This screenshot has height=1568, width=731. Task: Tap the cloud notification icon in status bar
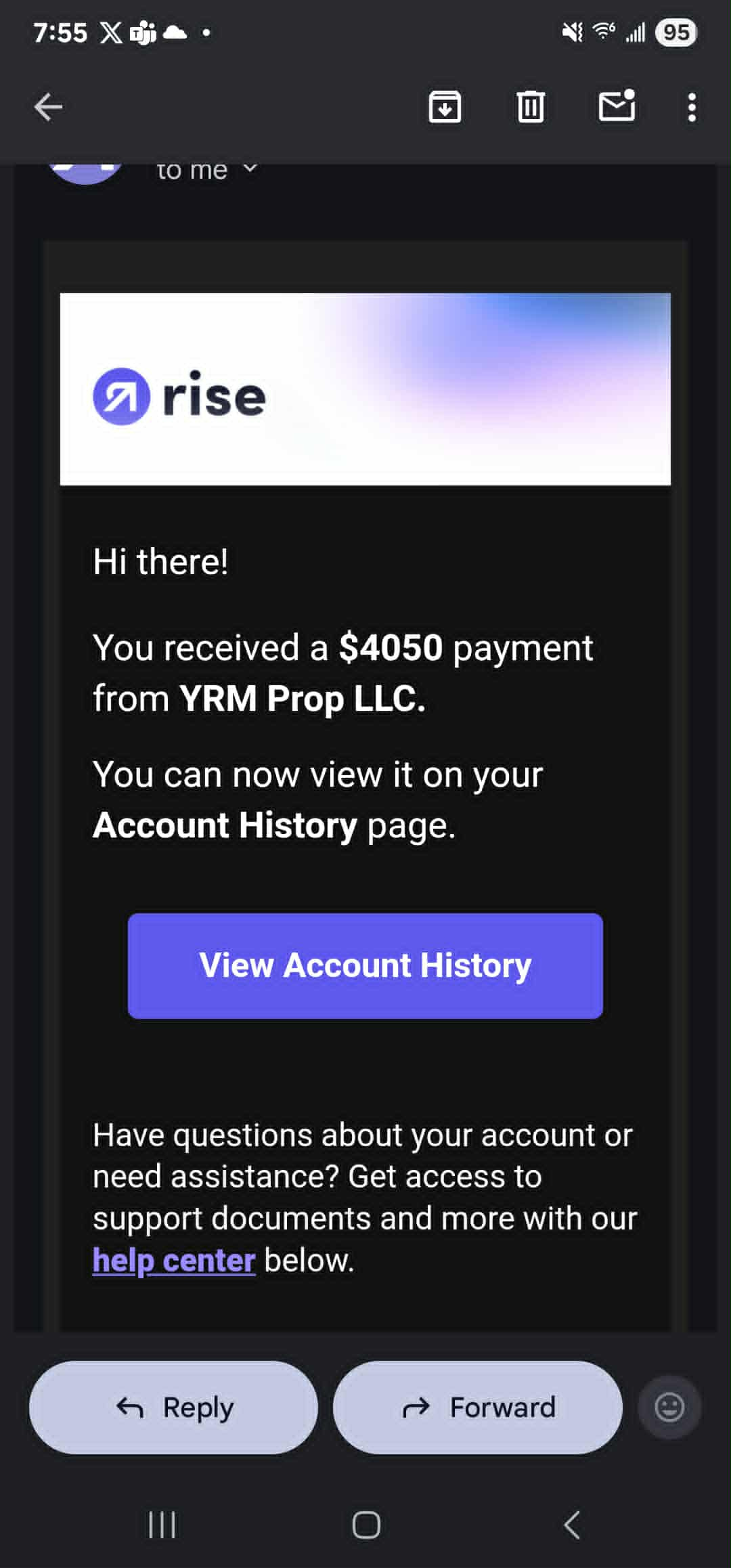click(175, 32)
